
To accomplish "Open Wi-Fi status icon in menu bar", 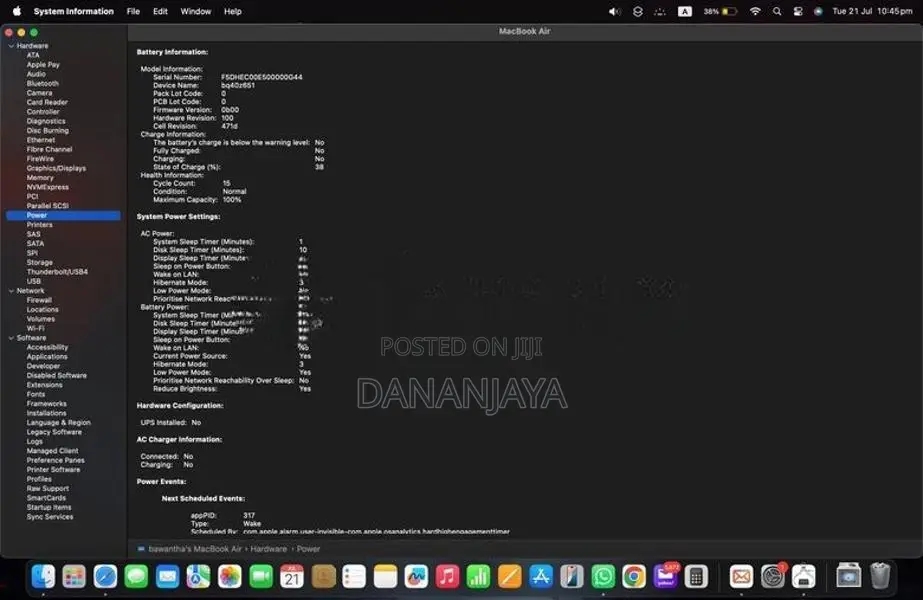I will pos(755,11).
